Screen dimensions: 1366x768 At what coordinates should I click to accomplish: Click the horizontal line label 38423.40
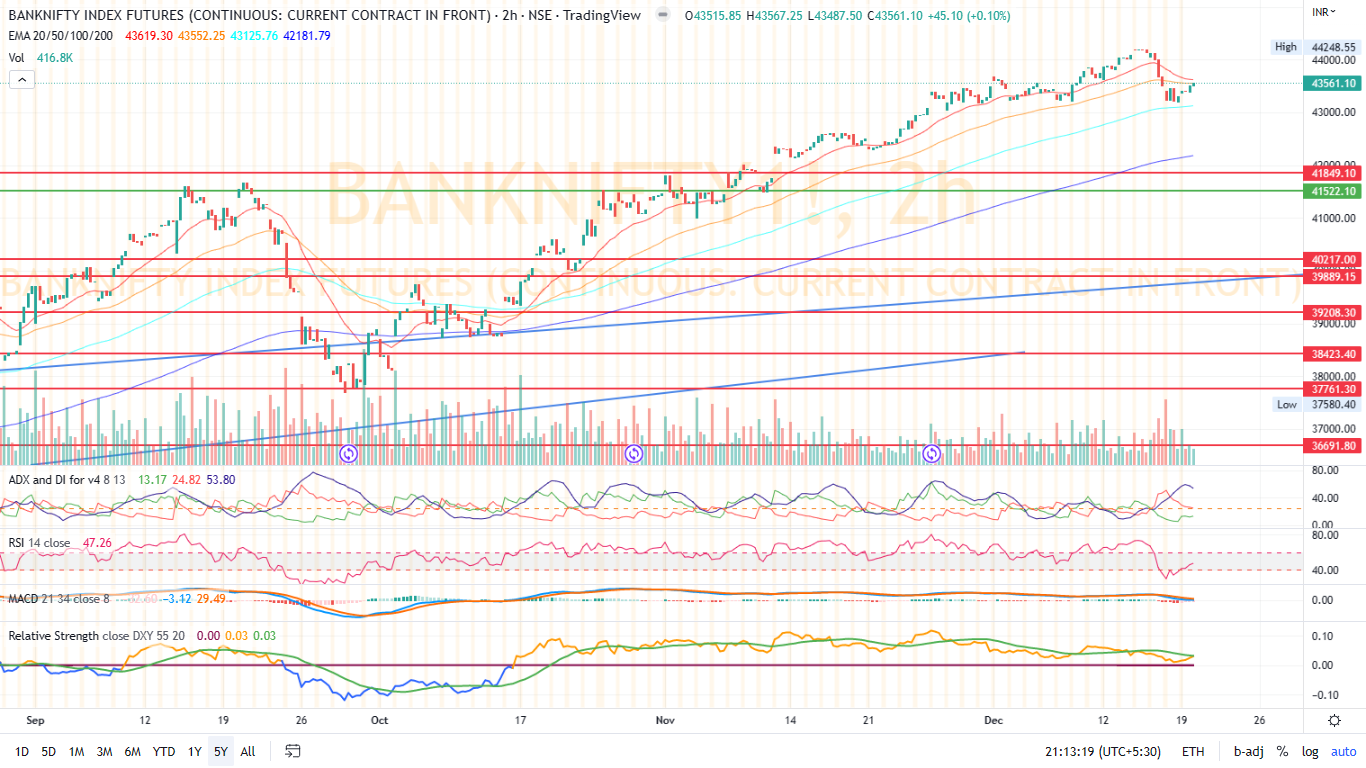(1333, 354)
